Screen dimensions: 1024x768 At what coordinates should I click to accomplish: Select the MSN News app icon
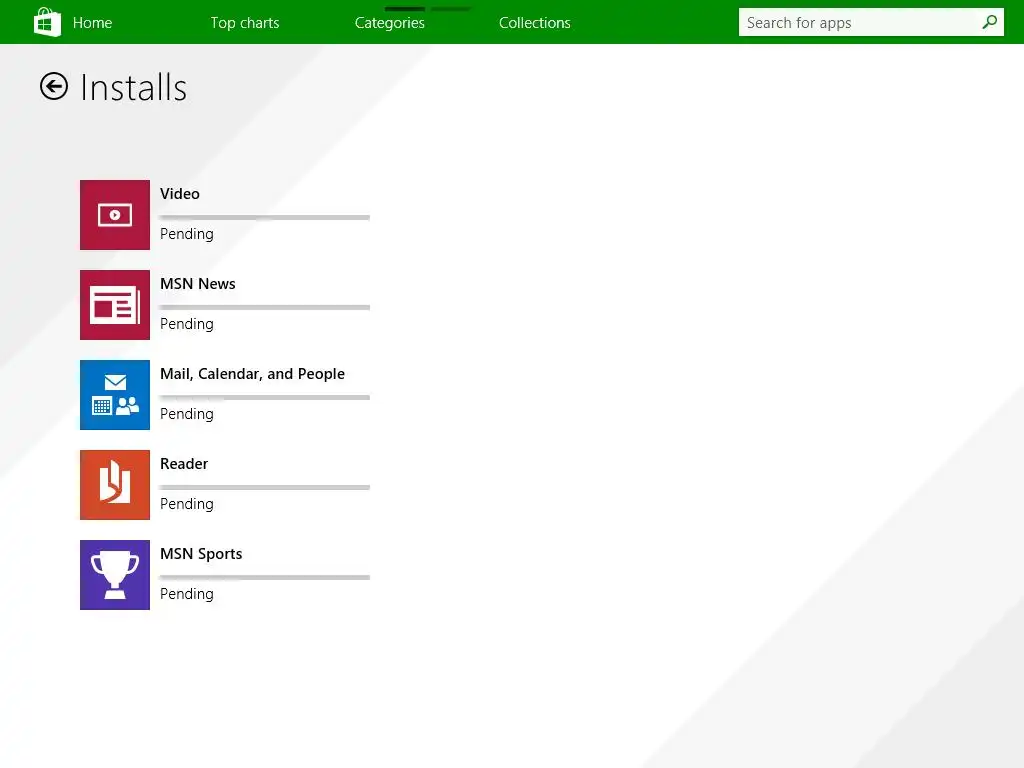[115, 305]
